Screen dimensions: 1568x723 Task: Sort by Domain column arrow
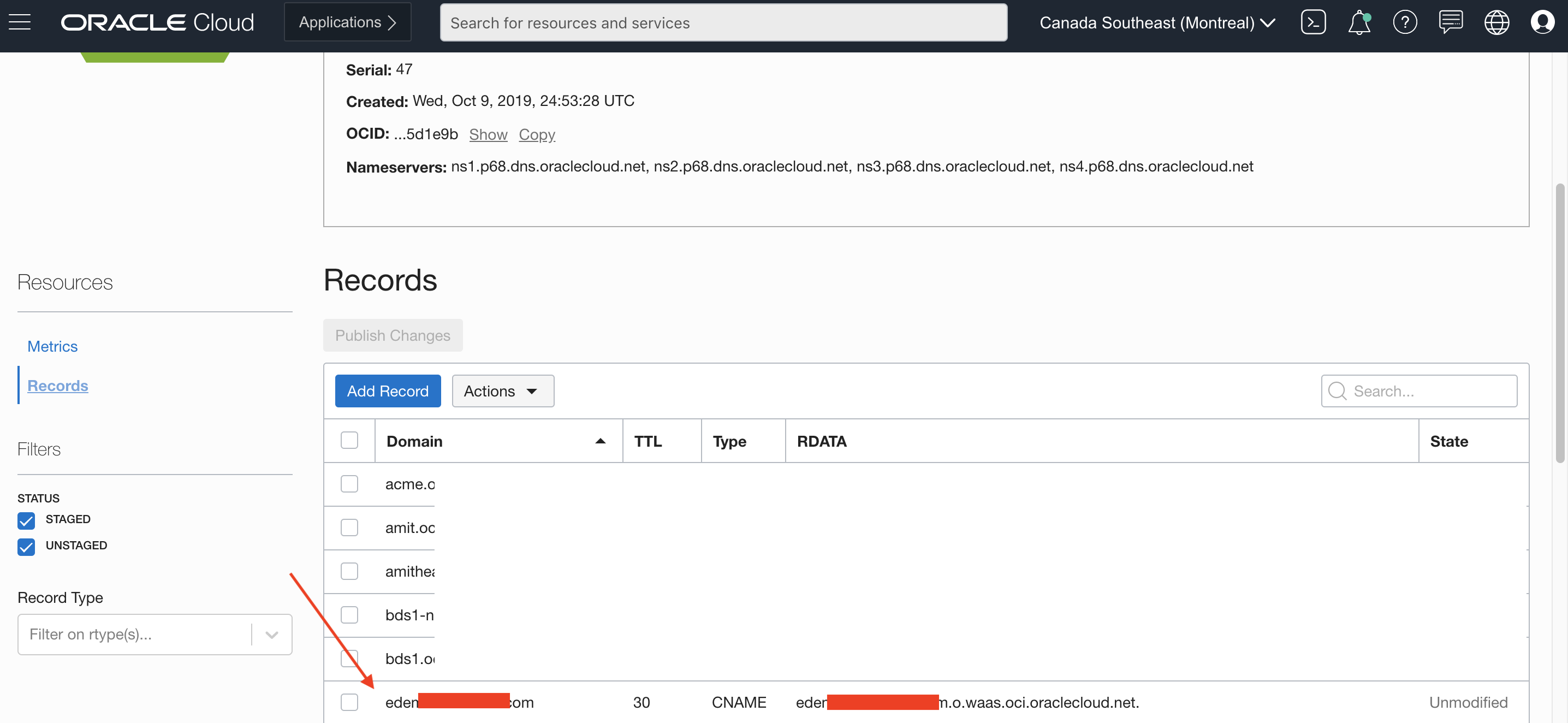click(x=600, y=441)
